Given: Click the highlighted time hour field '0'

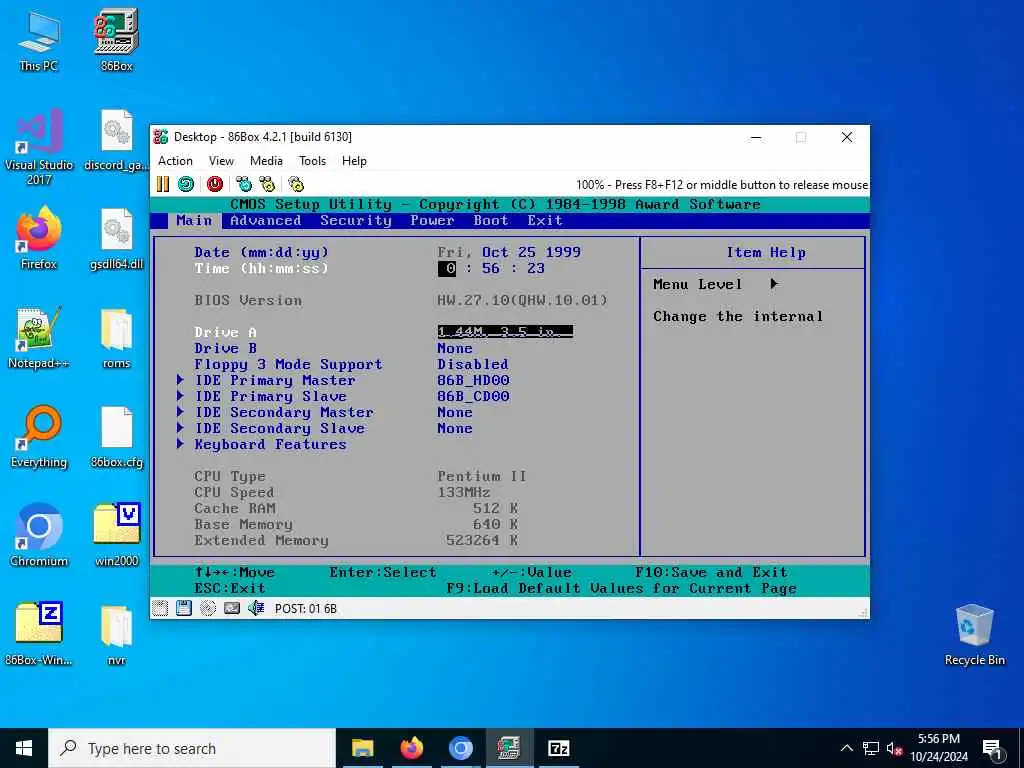Looking at the screenshot, I should pos(447,268).
